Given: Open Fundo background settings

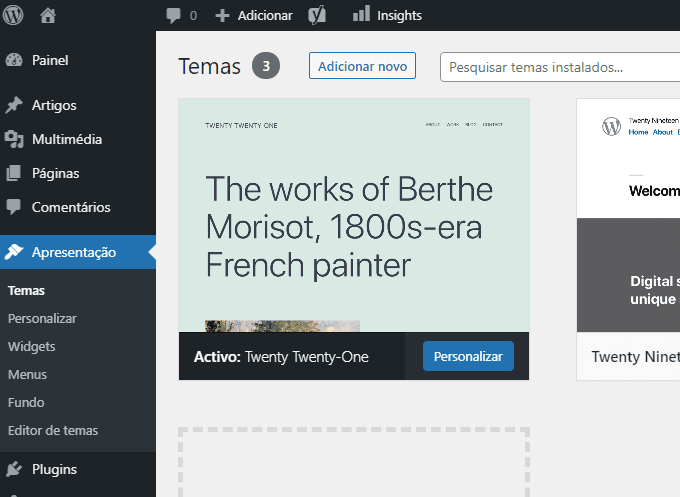Looking at the screenshot, I should [x=26, y=402].
